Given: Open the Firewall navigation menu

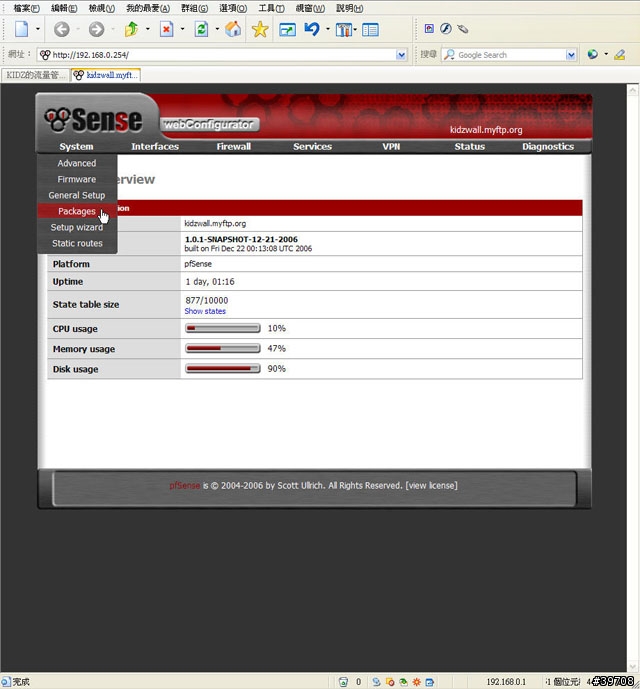Looking at the screenshot, I should pyautogui.click(x=233, y=146).
